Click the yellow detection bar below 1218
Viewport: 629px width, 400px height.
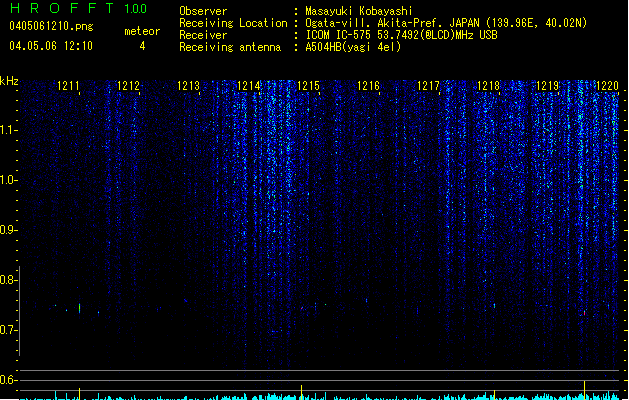pyautogui.click(x=494, y=395)
